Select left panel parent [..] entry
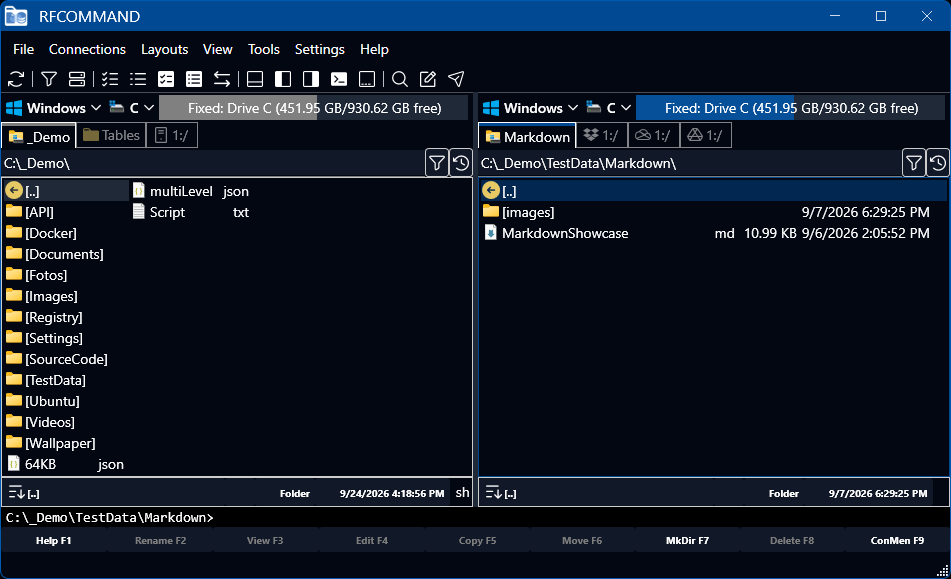Image resolution: width=951 pixels, height=579 pixels. click(66, 191)
